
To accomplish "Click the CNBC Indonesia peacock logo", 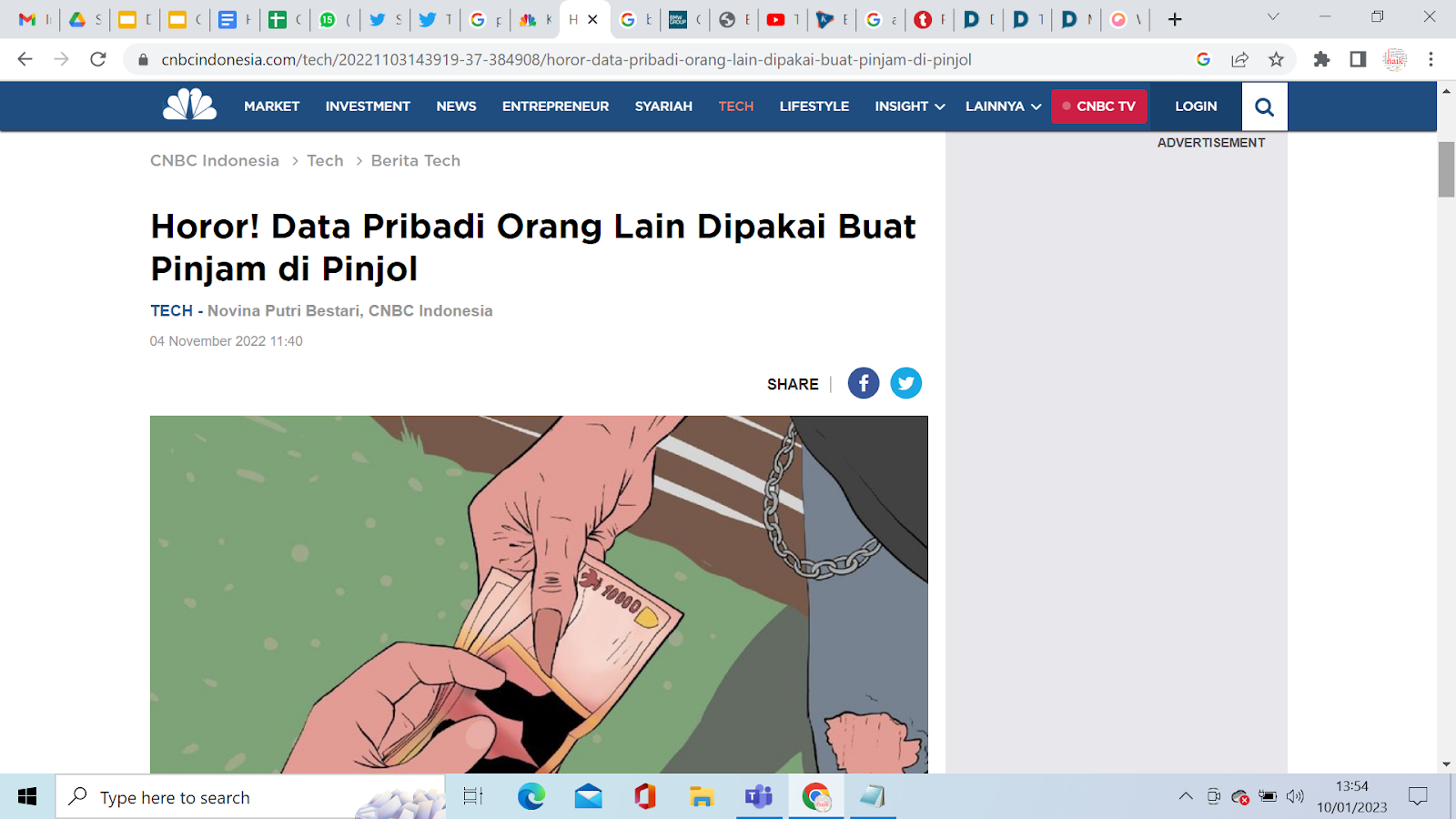I will (190, 105).
